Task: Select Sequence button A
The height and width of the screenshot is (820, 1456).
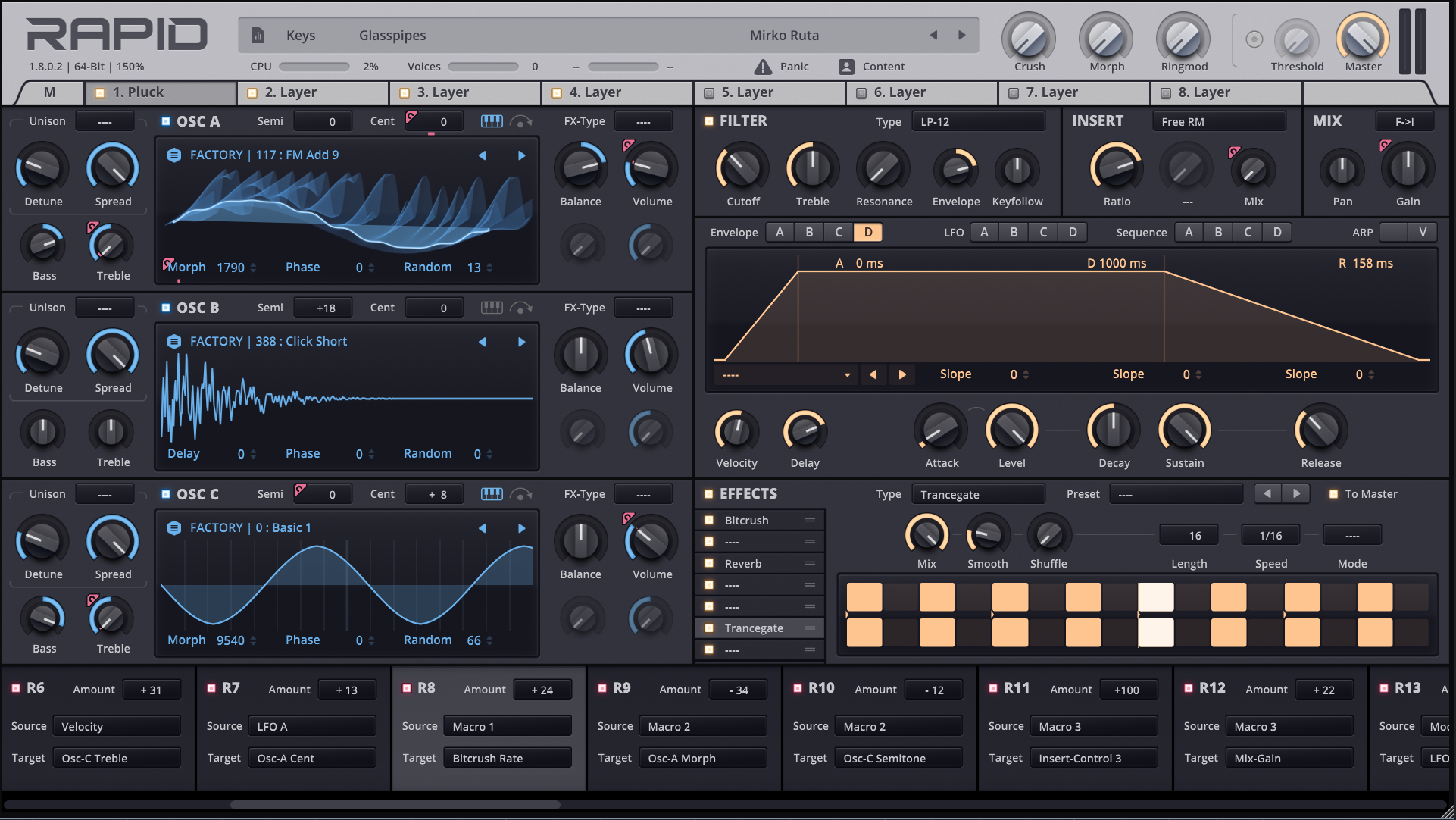Action: coord(1189,233)
